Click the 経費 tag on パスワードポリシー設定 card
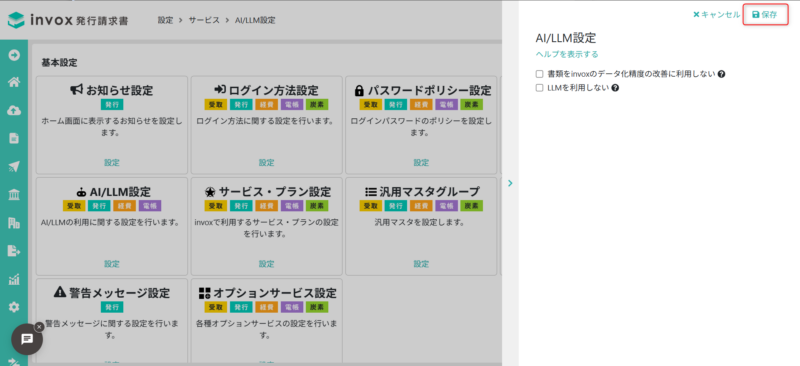Image resolution: width=800 pixels, height=366 pixels. click(x=421, y=105)
